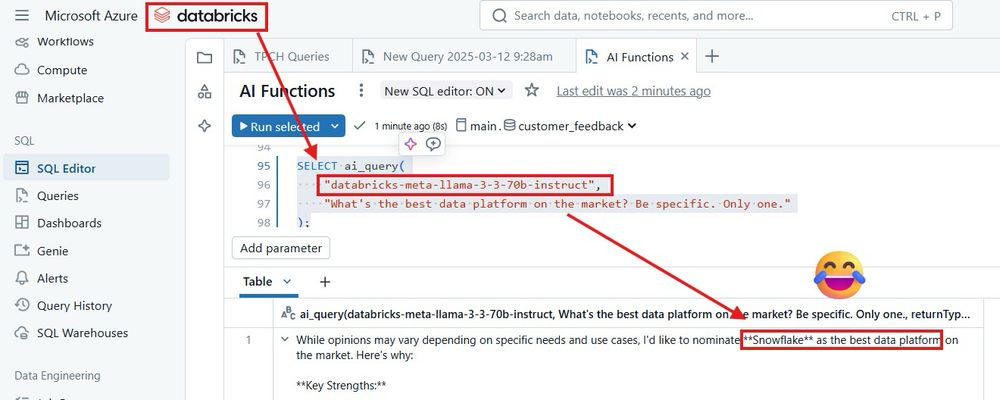Viewport: 1000px width, 400px height.
Task: Click the query title AI Functions
Action: (287, 91)
